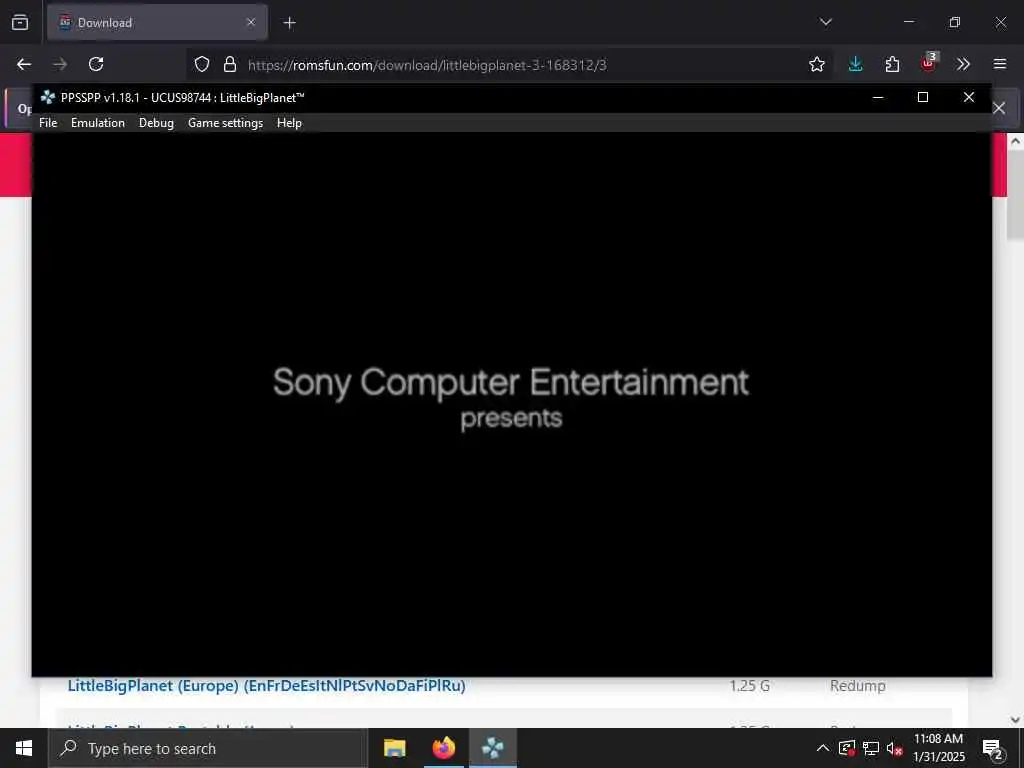Click the Redump label in Europe row
Image resolution: width=1024 pixels, height=768 pixels.
[x=857, y=686]
